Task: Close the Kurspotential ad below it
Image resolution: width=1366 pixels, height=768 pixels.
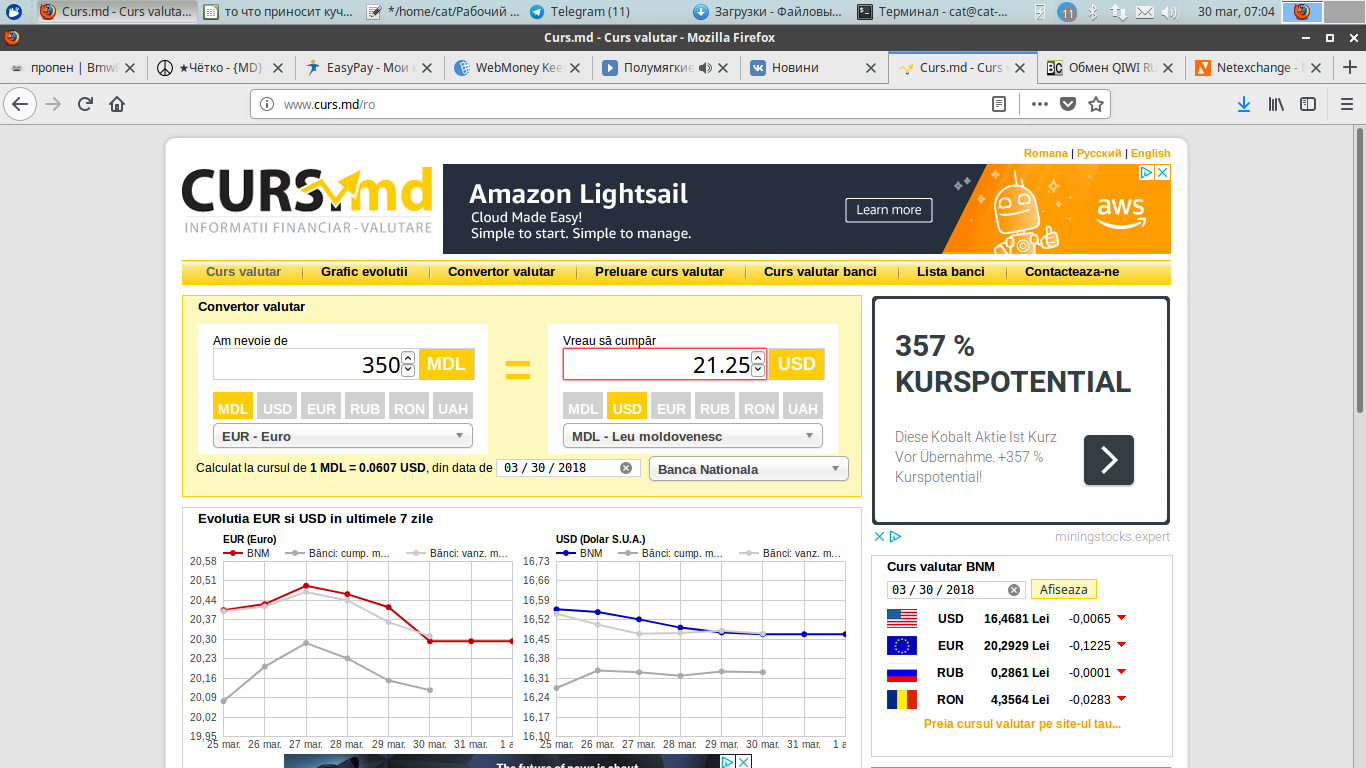Action: tap(879, 536)
